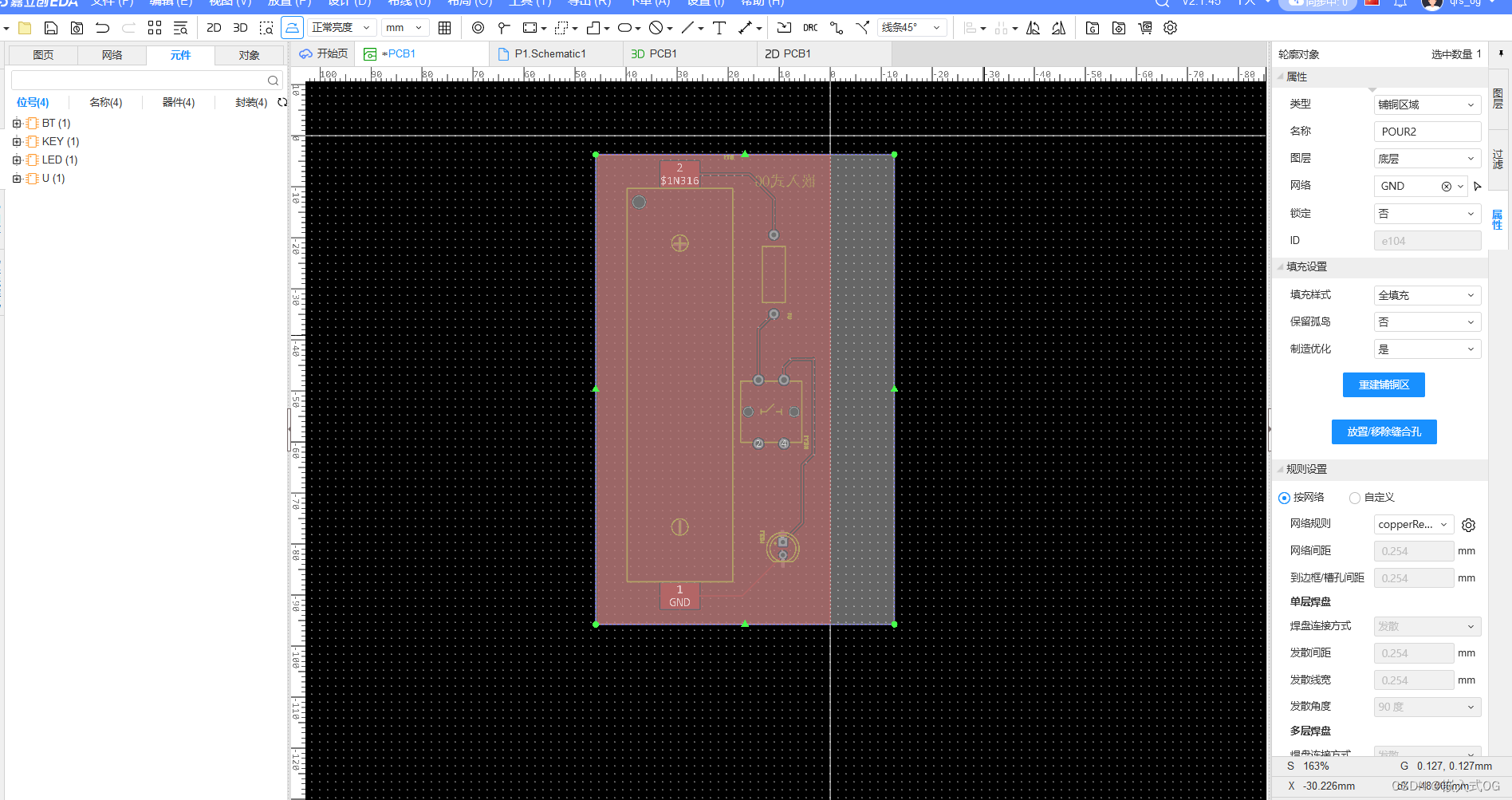Click the flip horizontal mirror icon

pos(1033,28)
